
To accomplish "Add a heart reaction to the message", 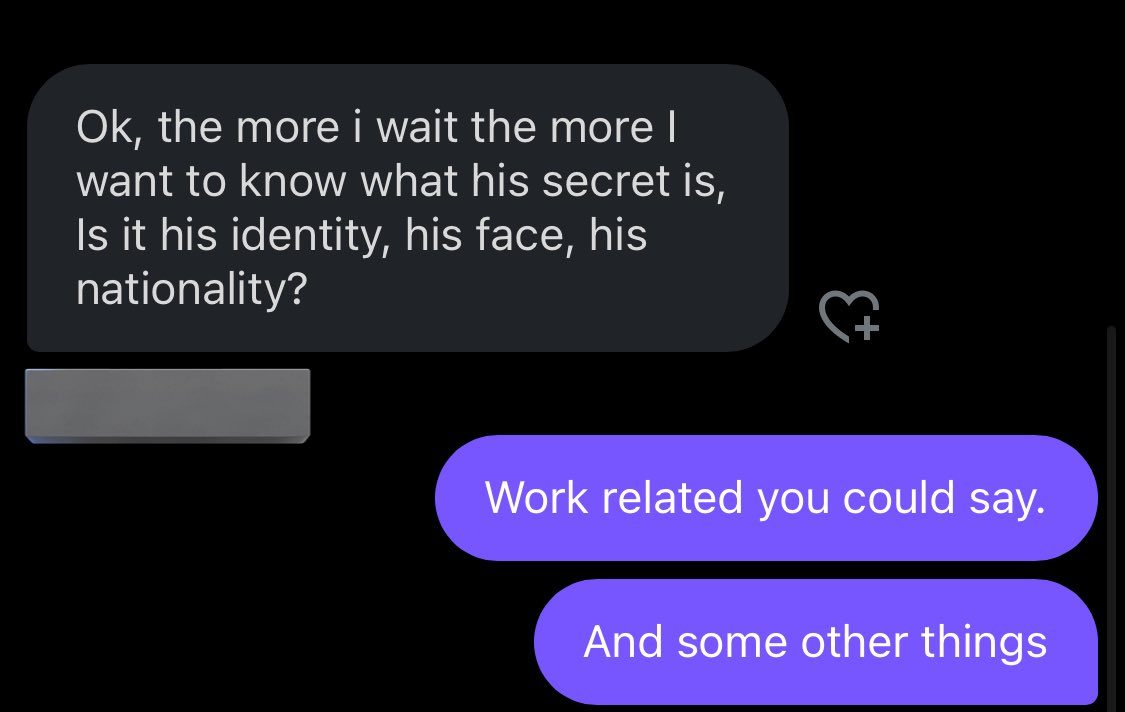I will point(849,316).
